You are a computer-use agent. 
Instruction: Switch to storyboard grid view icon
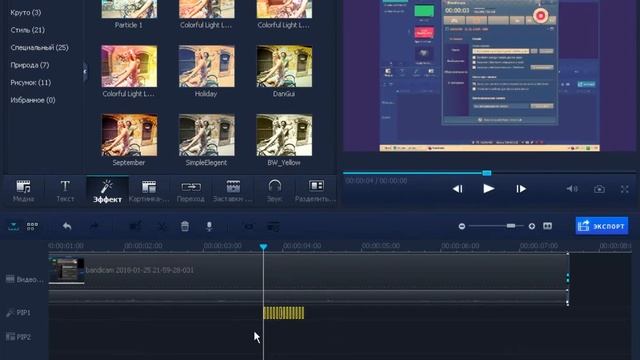32,226
